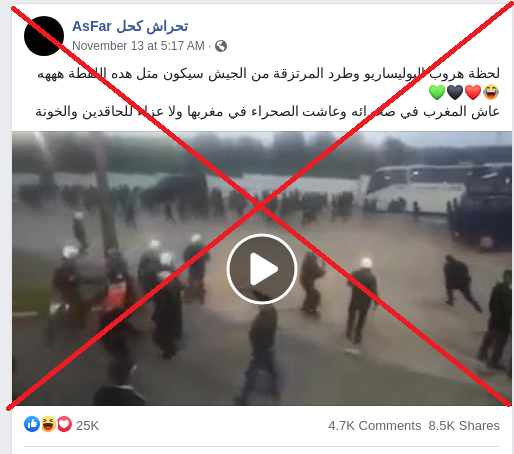Click the globe public audience icon
This screenshot has height=454, width=514.
(x=221, y=46)
